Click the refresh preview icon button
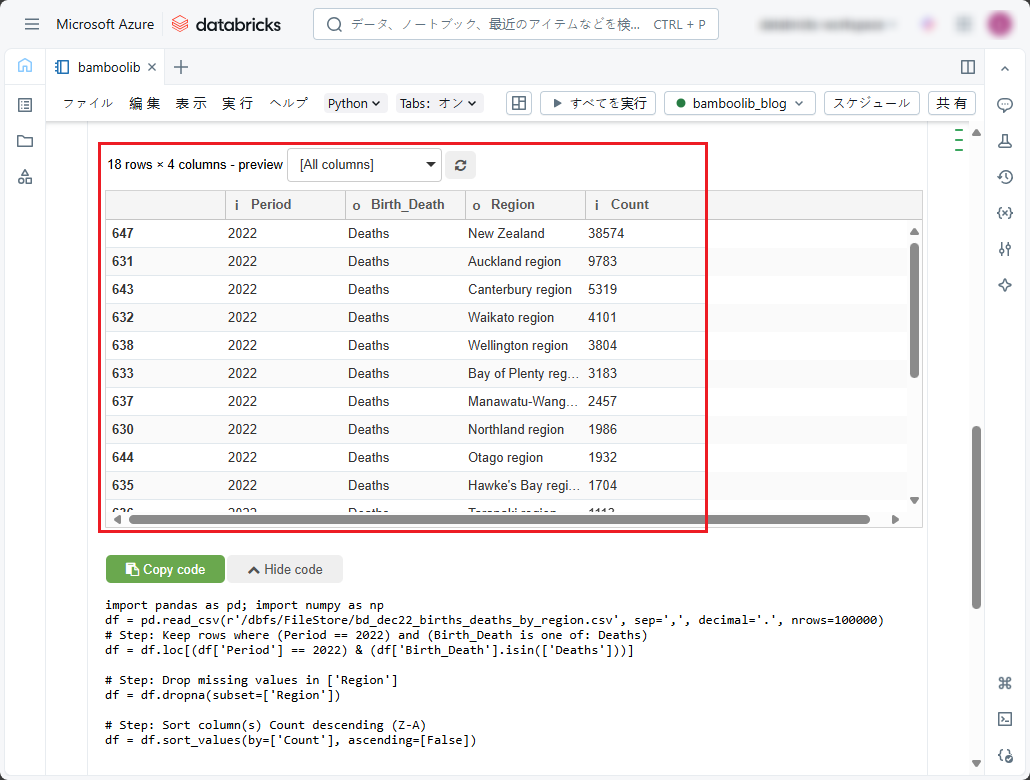This screenshot has width=1030, height=780. pyautogui.click(x=460, y=165)
